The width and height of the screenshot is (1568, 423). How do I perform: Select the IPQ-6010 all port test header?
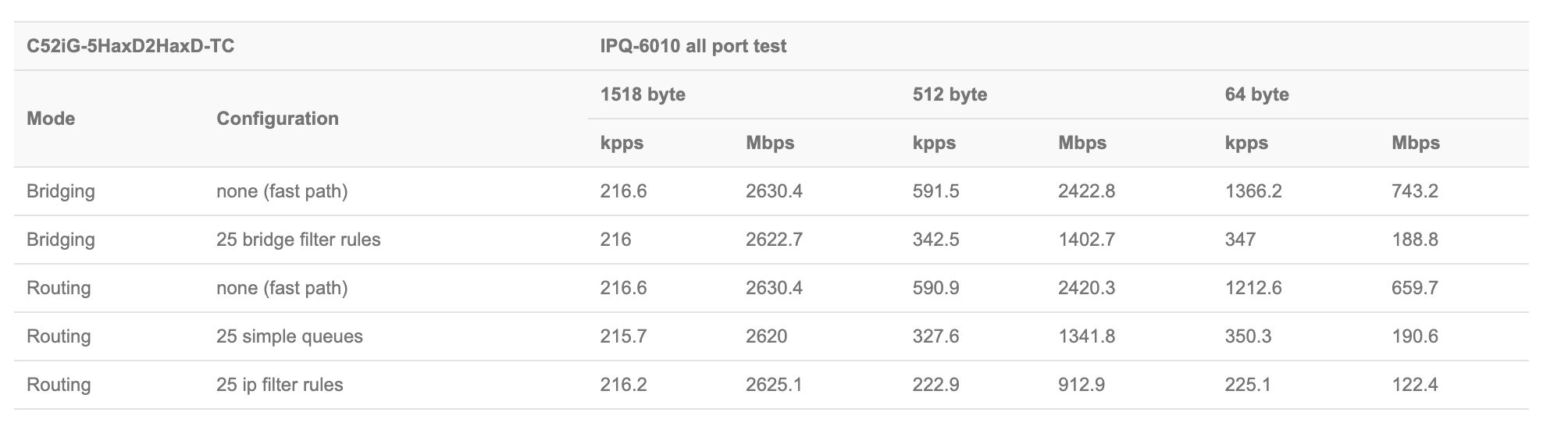(693, 46)
